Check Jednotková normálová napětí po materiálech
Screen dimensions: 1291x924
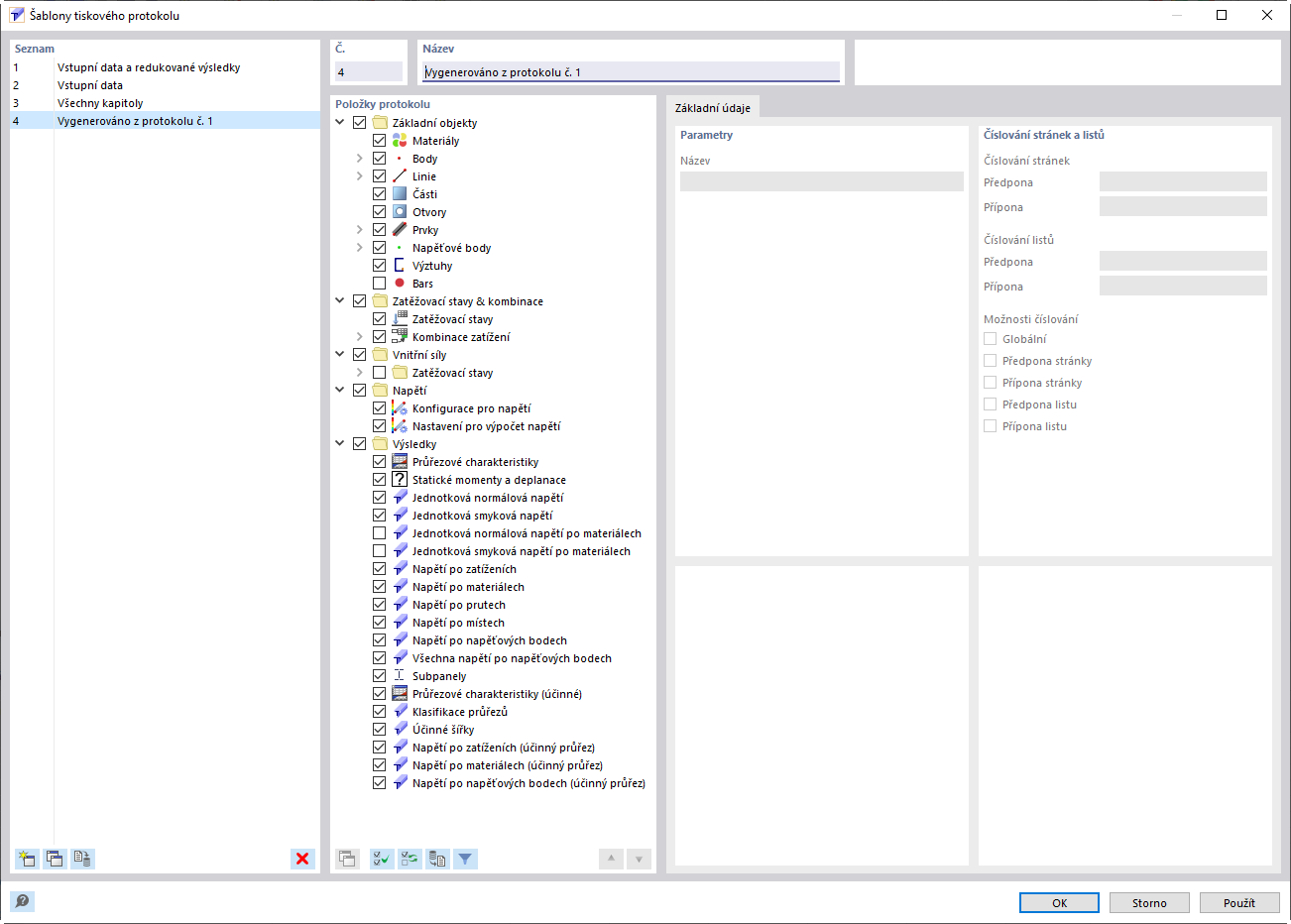click(x=379, y=533)
